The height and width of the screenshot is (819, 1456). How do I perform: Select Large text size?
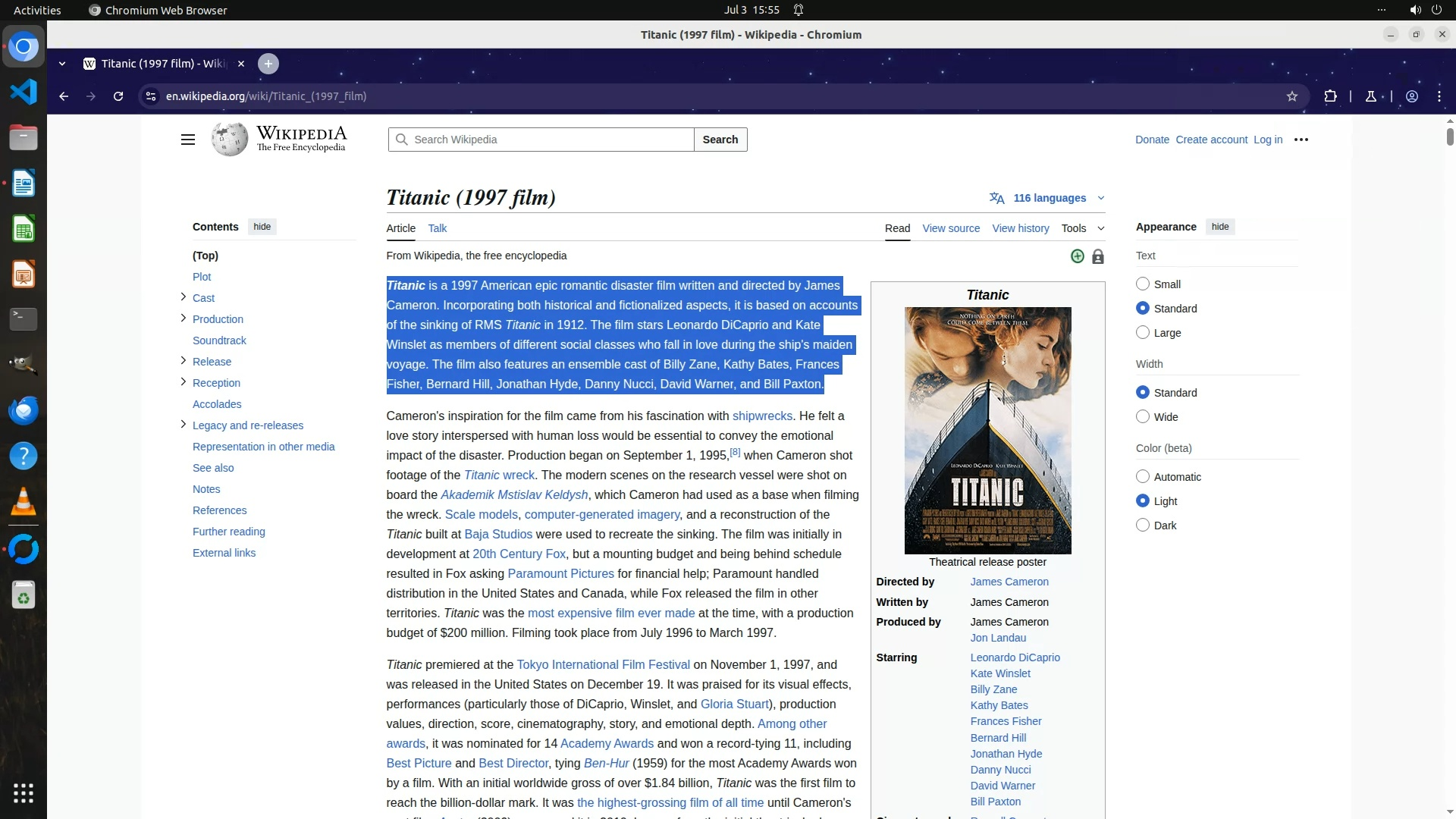[x=1143, y=333]
